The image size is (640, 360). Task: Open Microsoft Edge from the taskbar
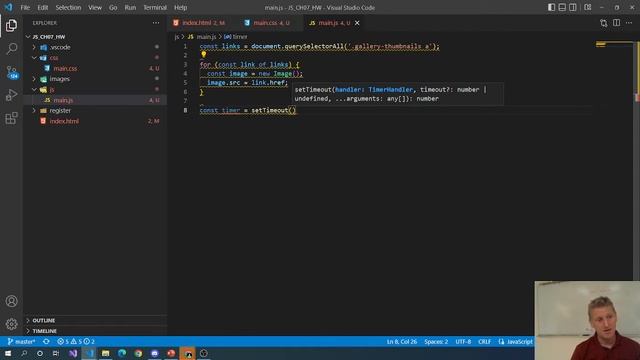click(122, 353)
